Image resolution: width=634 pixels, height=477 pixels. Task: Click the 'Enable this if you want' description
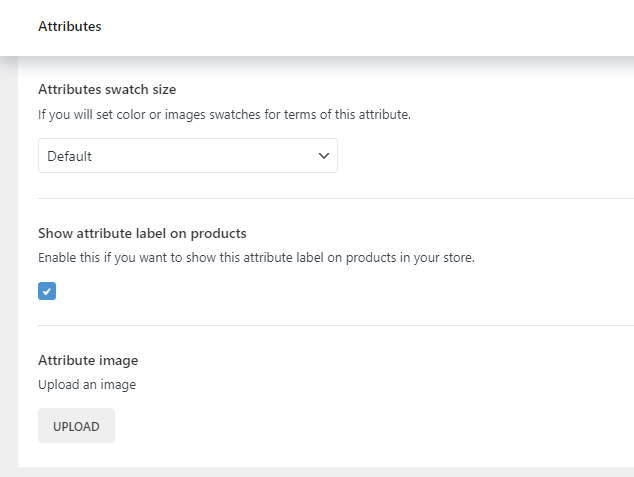[x=256, y=257]
